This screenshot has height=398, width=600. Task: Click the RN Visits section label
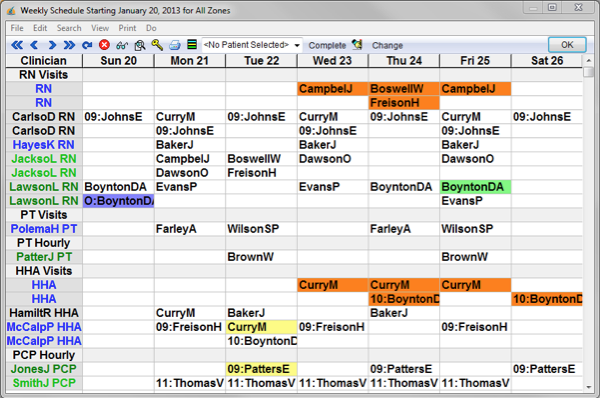44,75
